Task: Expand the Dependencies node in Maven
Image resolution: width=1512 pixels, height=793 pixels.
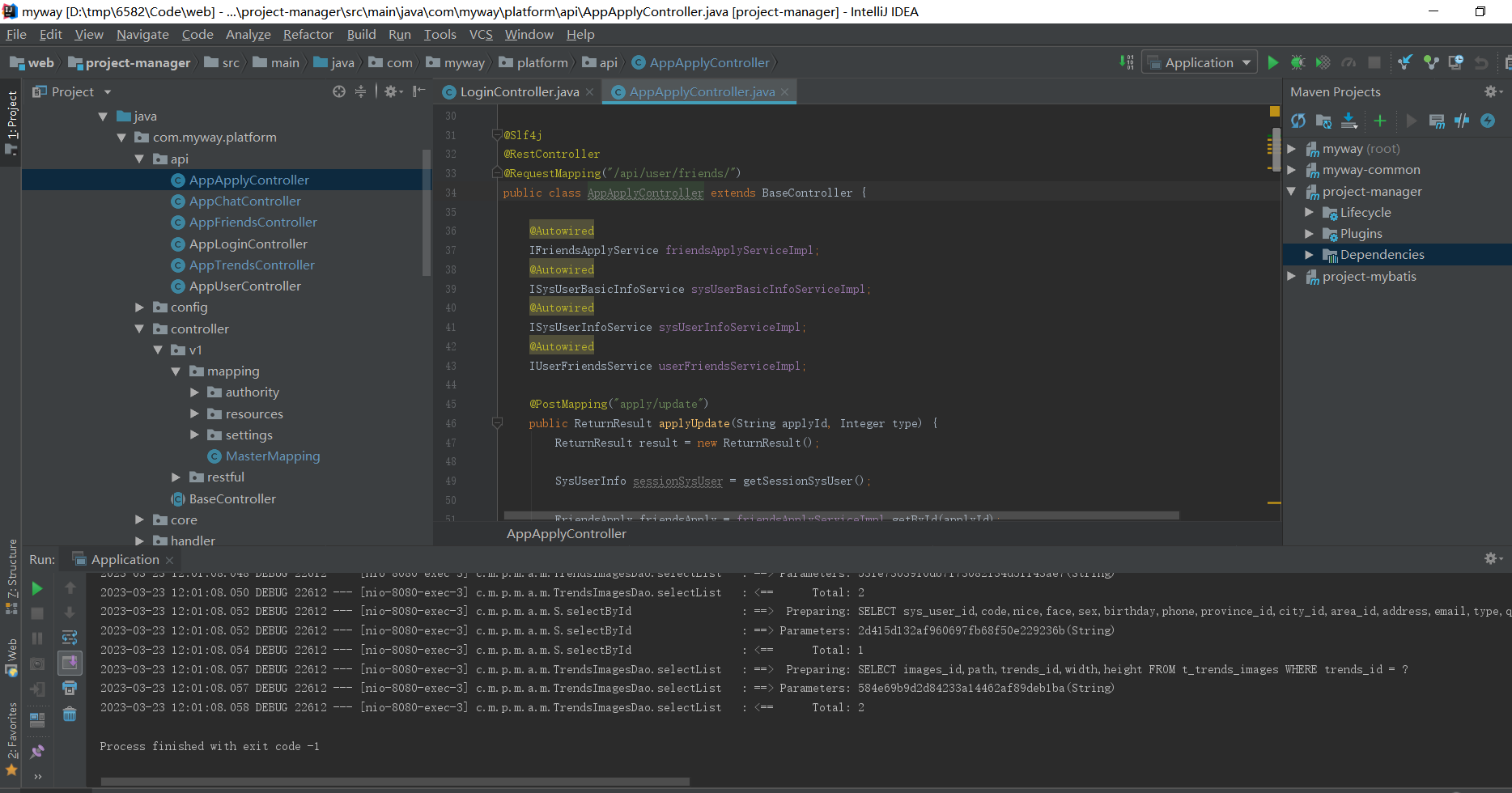Action: pos(1309,255)
